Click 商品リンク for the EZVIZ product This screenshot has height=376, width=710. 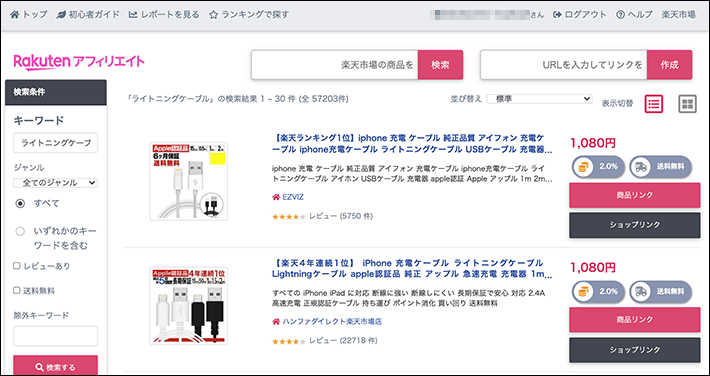634,195
